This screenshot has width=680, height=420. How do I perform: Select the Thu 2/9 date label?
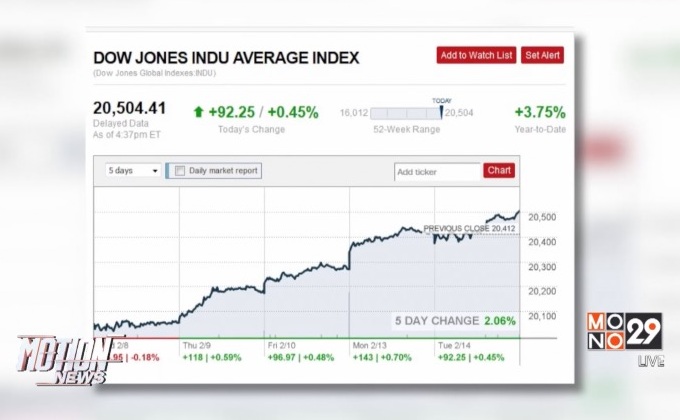click(x=196, y=344)
